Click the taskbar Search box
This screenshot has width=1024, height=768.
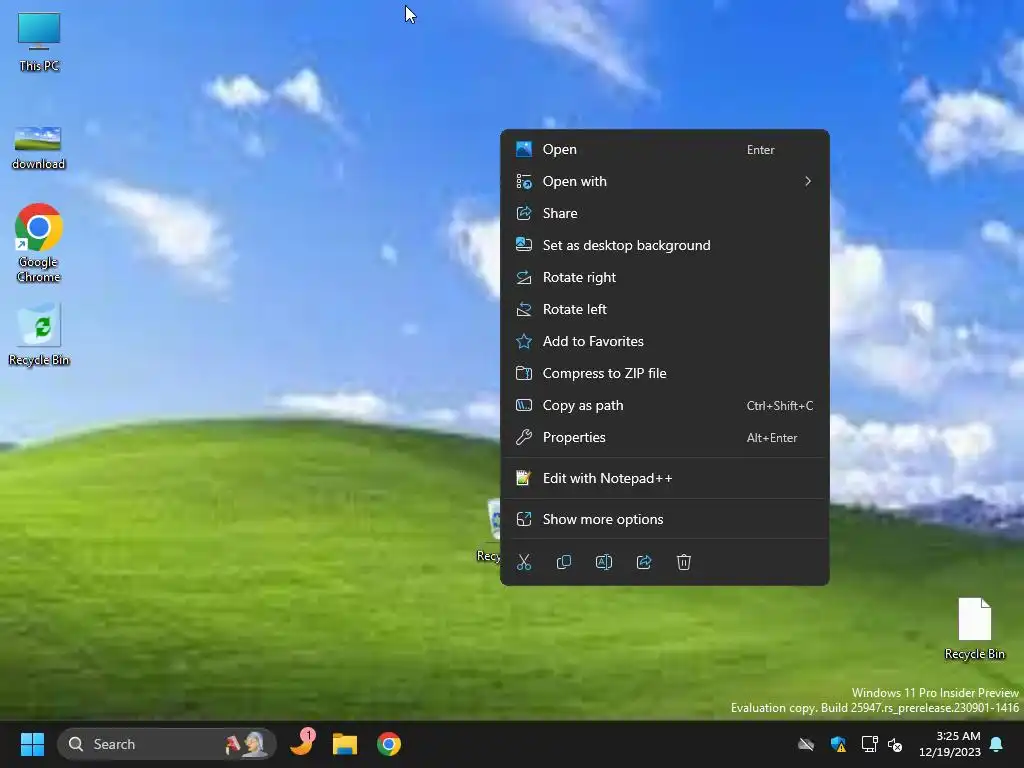tap(167, 744)
